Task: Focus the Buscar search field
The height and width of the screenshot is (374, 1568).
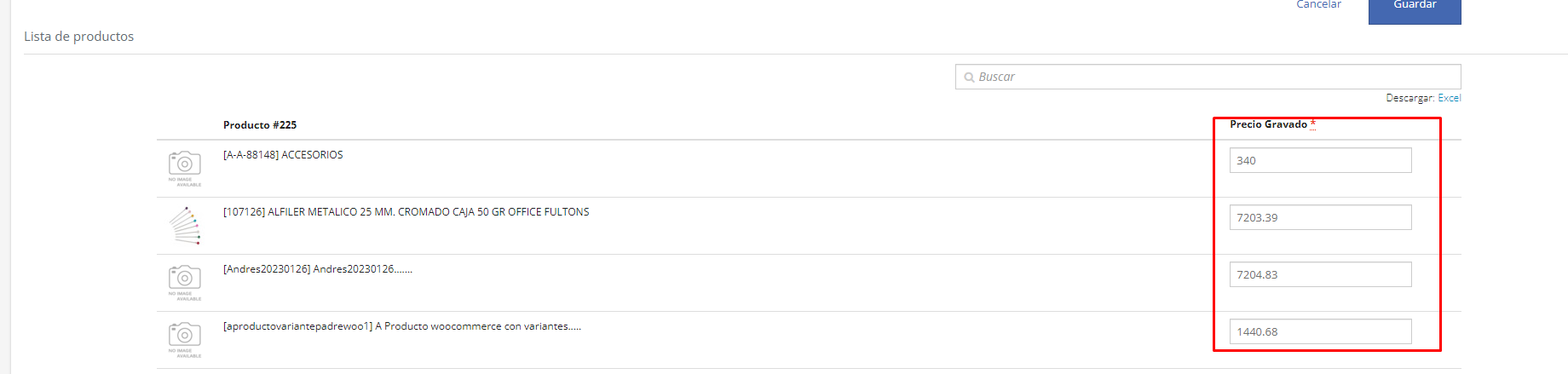Action: (1208, 77)
